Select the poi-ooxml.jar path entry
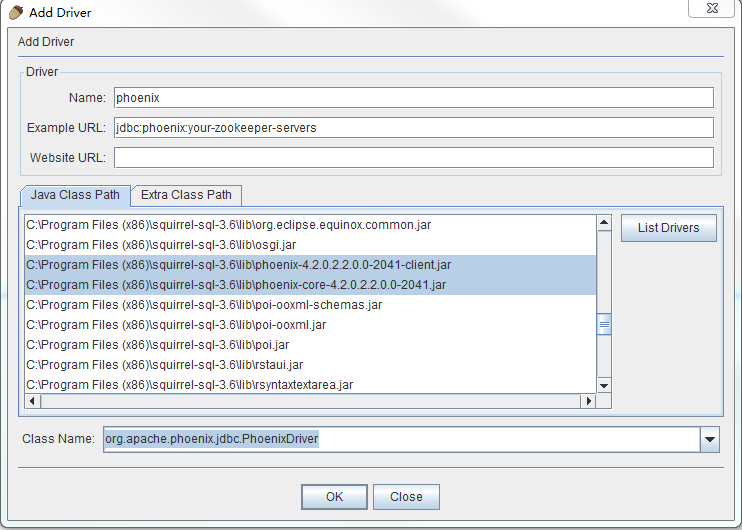742x530 pixels. [x=310, y=325]
